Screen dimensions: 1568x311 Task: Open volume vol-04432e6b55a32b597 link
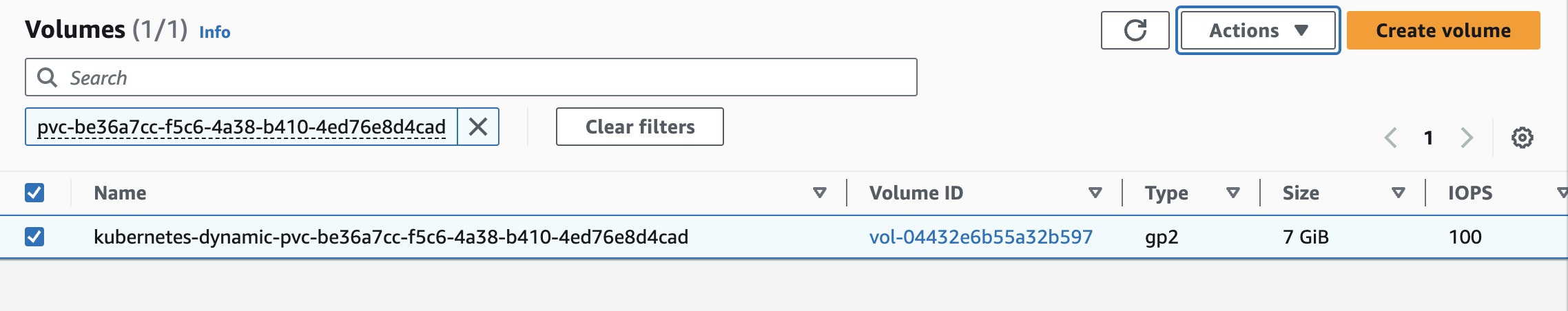click(981, 237)
